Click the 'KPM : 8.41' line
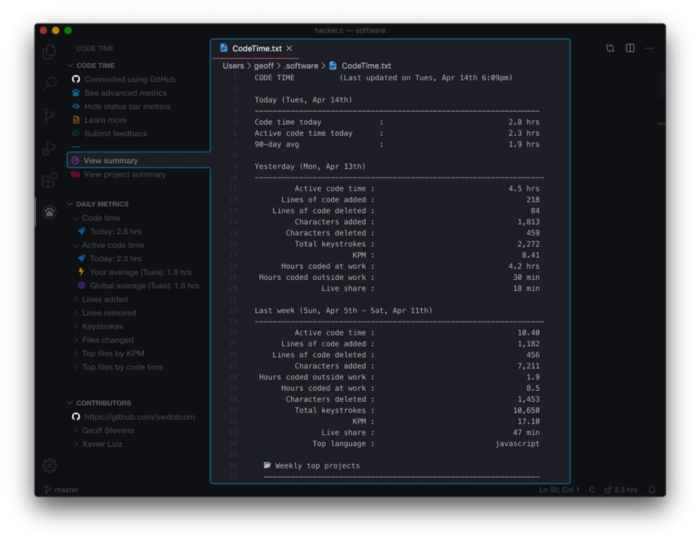The width and height of the screenshot is (700, 542). [x=446, y=255]
